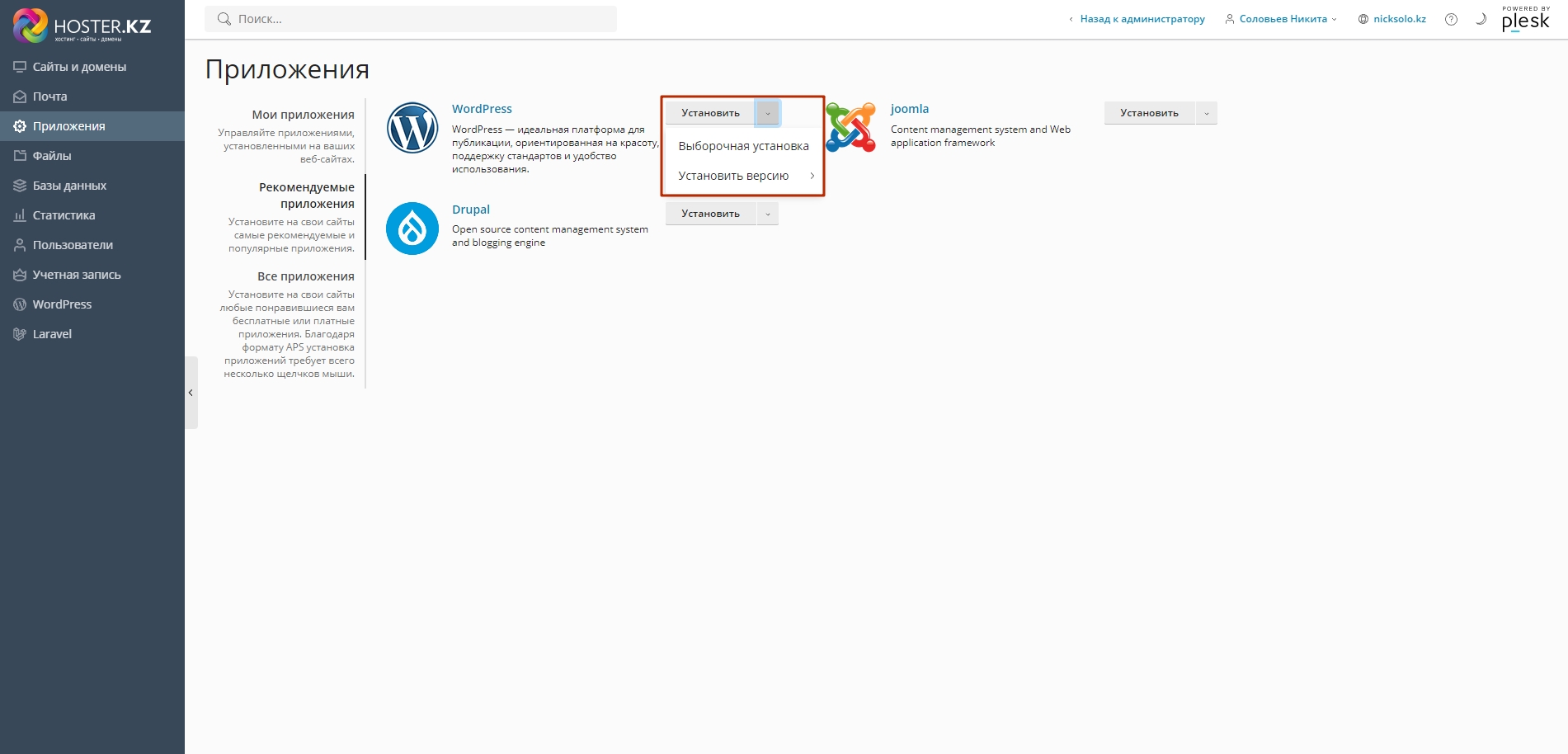
Task: Open the joomla title link
Action: [x=910, y=109]
